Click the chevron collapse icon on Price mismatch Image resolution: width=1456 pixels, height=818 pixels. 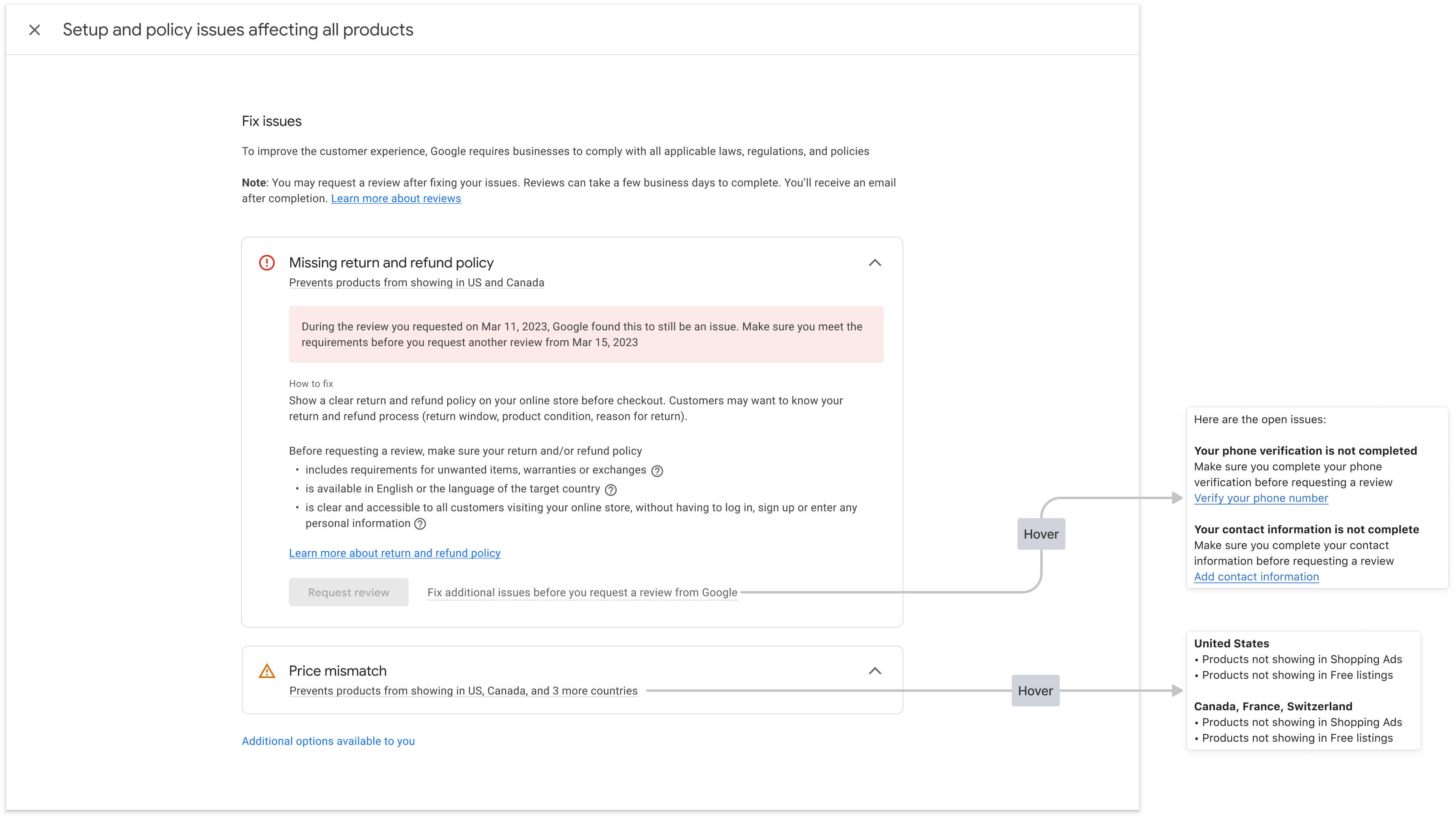[x=875, y=671]
